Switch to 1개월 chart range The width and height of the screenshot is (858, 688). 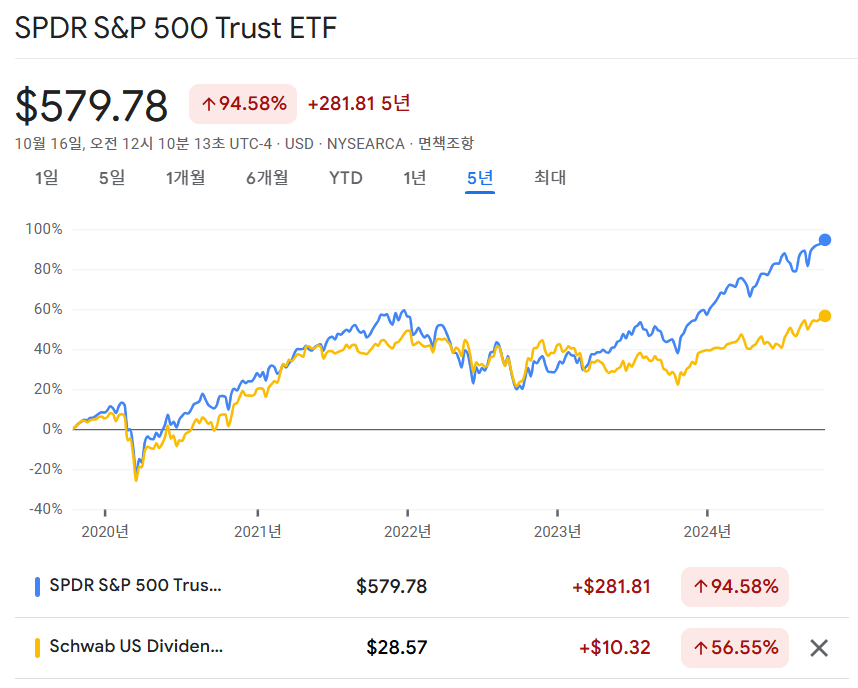(185, 178)
